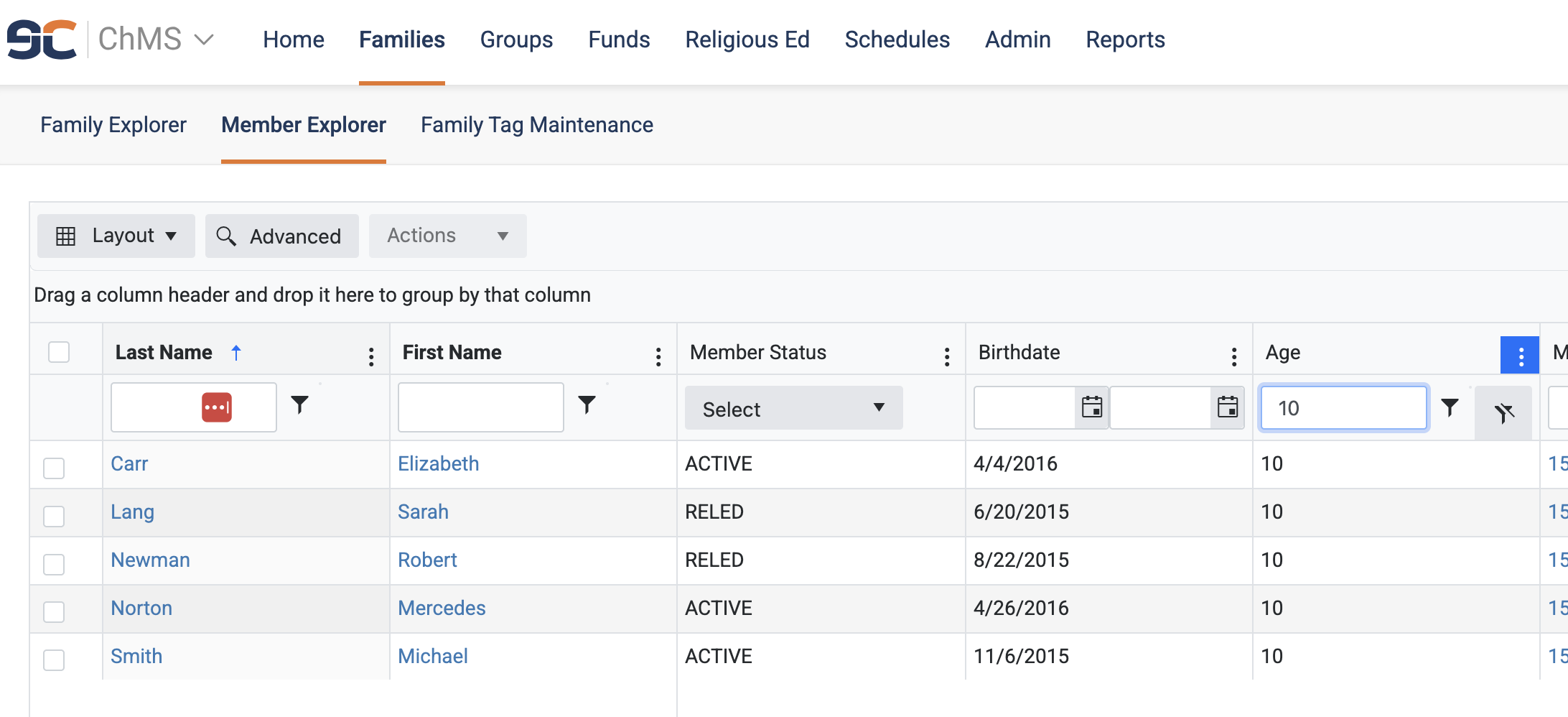Screen dimensions: 1568x717
Task: Sort by Birthdate column header
Action: coord(1019,352)
